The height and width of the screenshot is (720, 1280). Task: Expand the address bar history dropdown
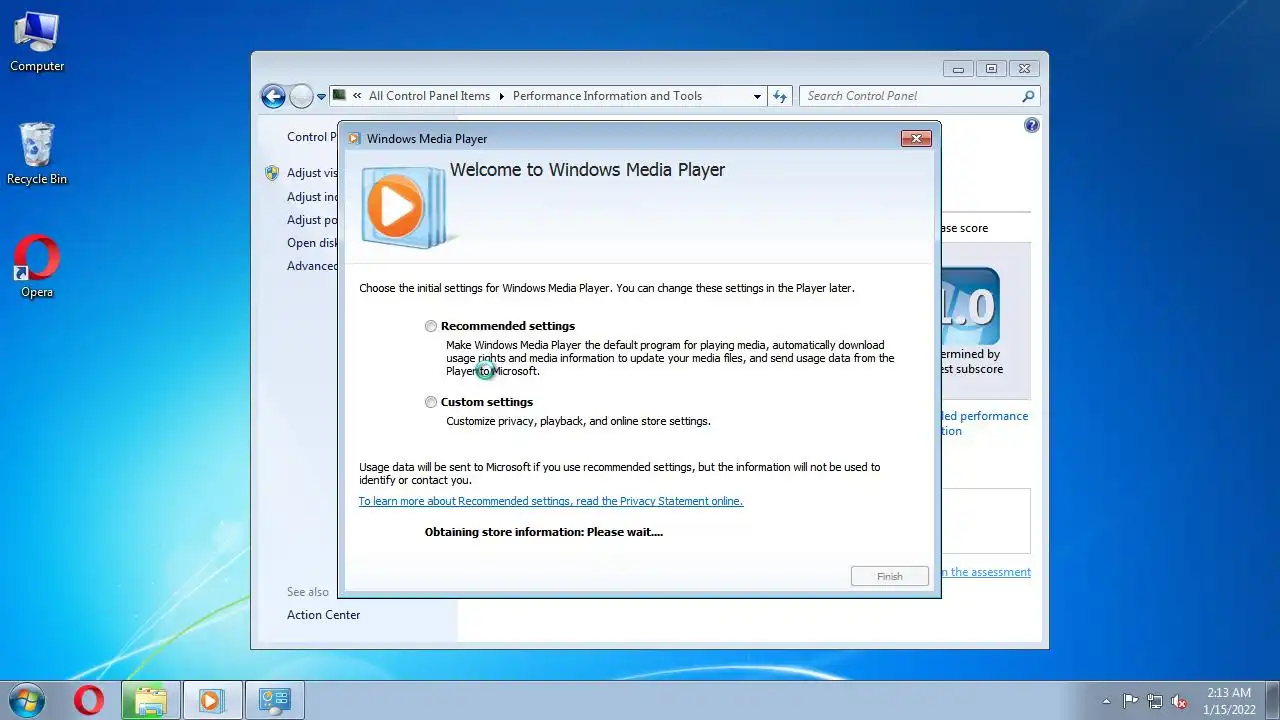(757, 96)
